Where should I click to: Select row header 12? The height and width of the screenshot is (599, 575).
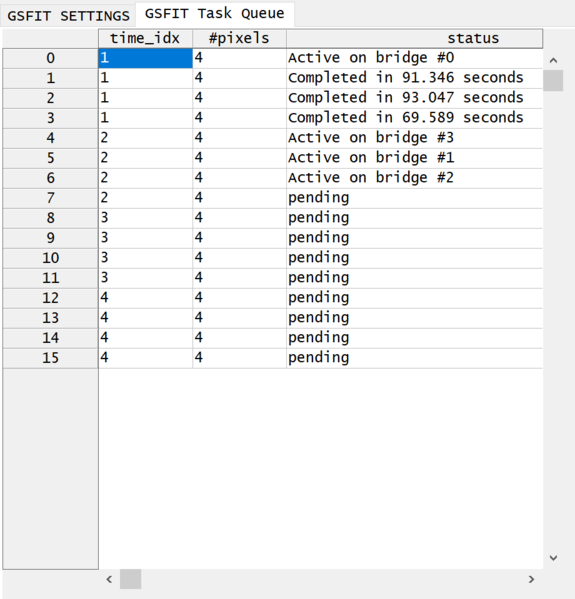tap(50, 298)
